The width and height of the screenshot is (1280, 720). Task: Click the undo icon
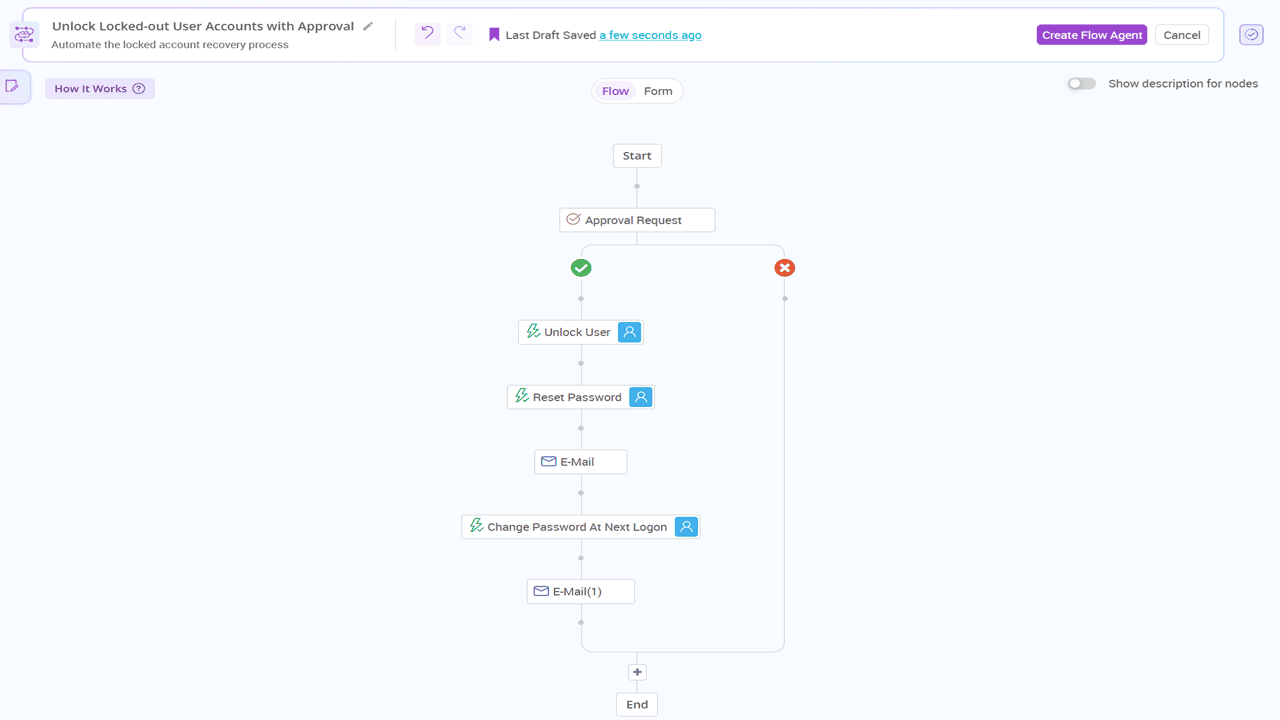(427, 33)
